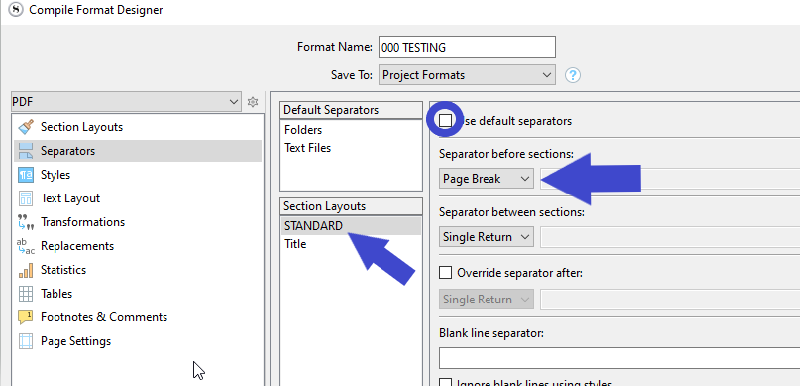800x386 pixels.
Task: Enable Override separator after checkbox
Action: tap(445, 273)
